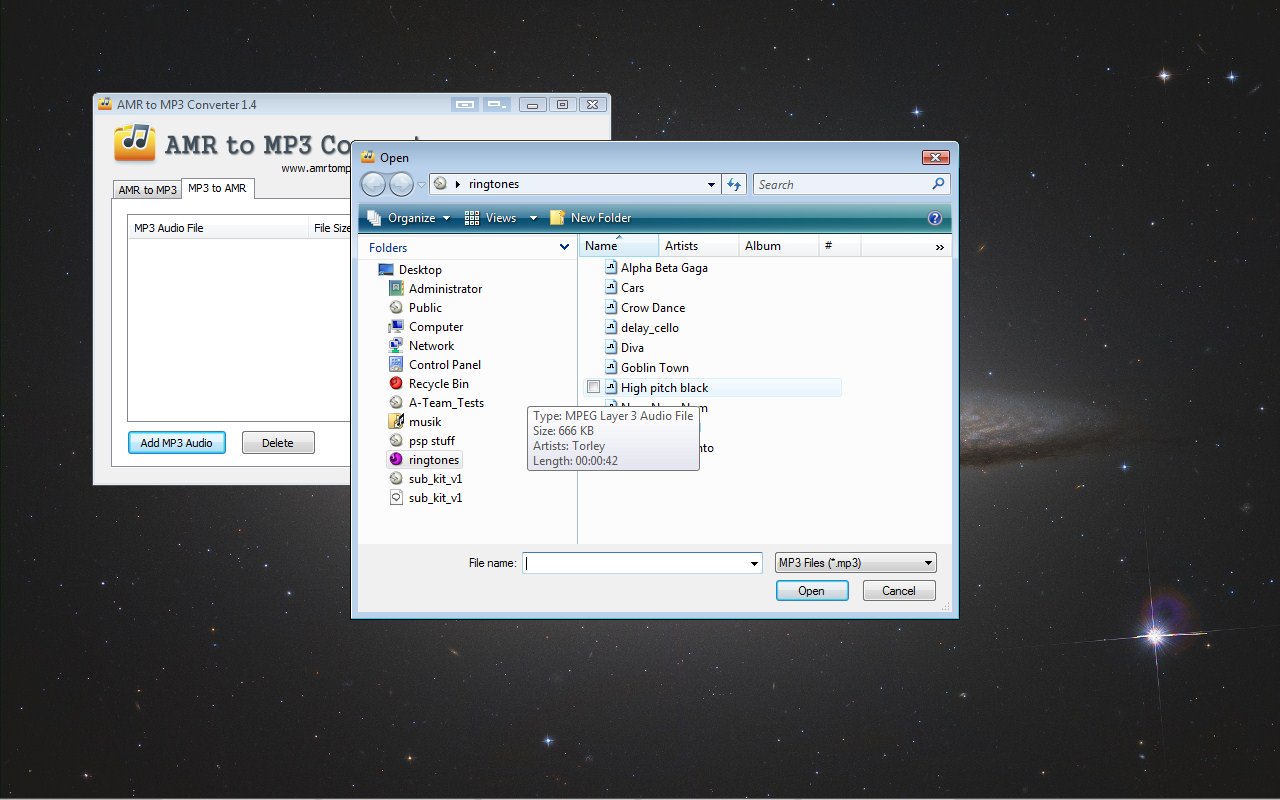The height and width of the screenshot is (800, 1280).
Task: Click the Organize icon in the toolbar
Action: pos(374,218)
